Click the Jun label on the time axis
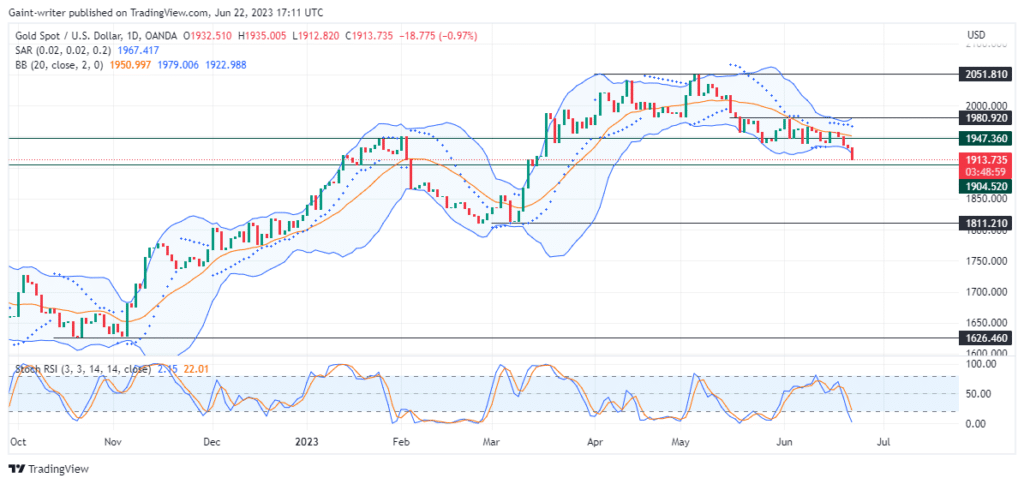The image size is (1024, 484). 784,442
